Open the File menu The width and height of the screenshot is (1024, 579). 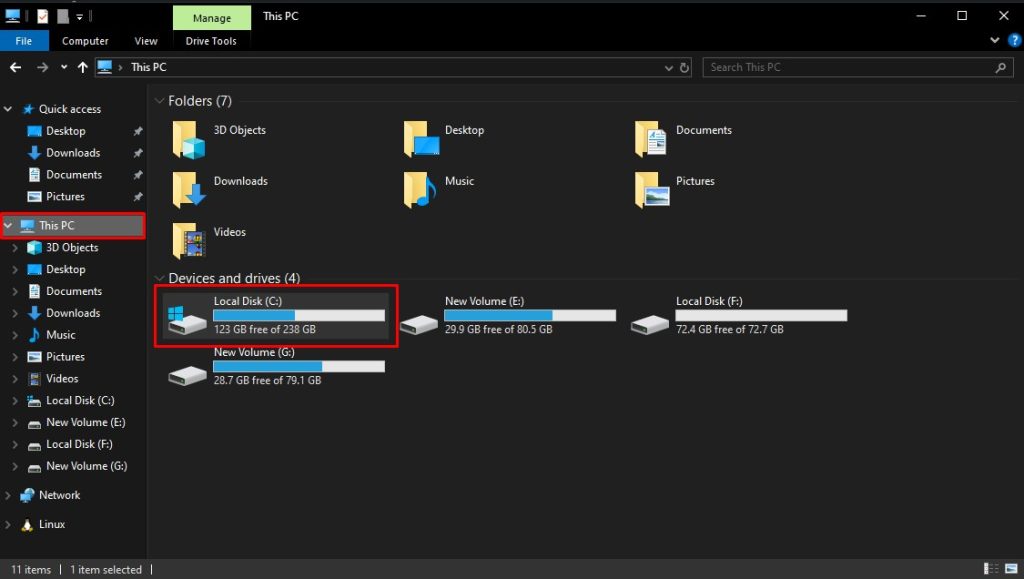coord(24,40)
